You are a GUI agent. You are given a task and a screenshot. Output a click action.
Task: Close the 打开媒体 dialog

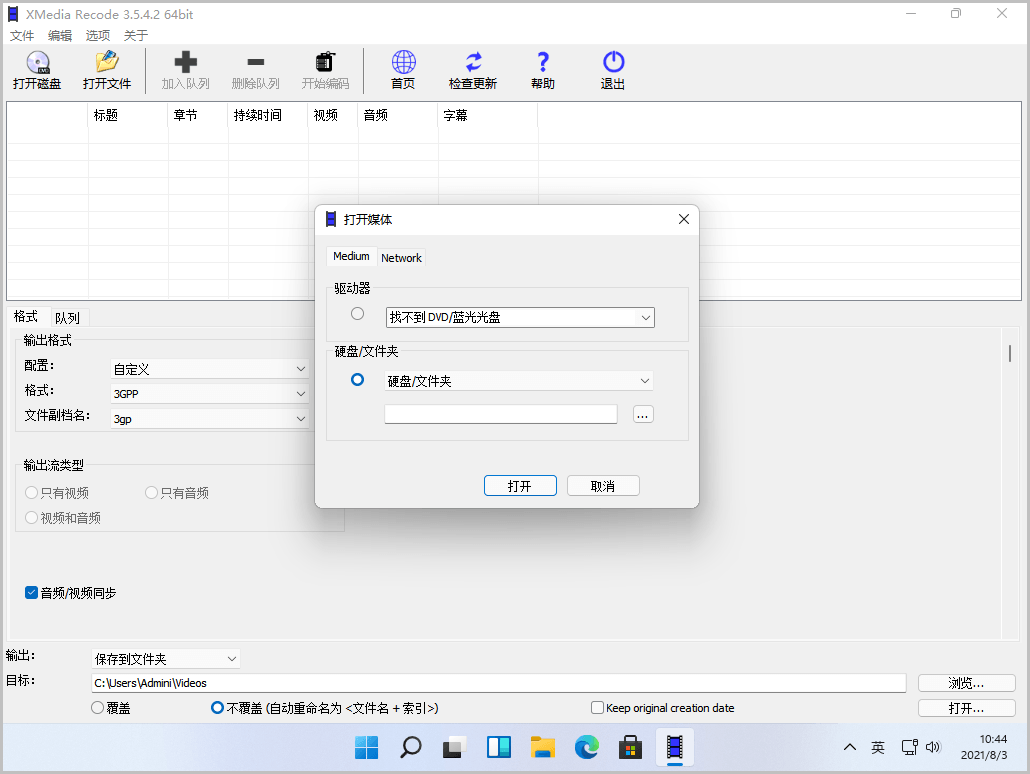(x=684, y=219)
